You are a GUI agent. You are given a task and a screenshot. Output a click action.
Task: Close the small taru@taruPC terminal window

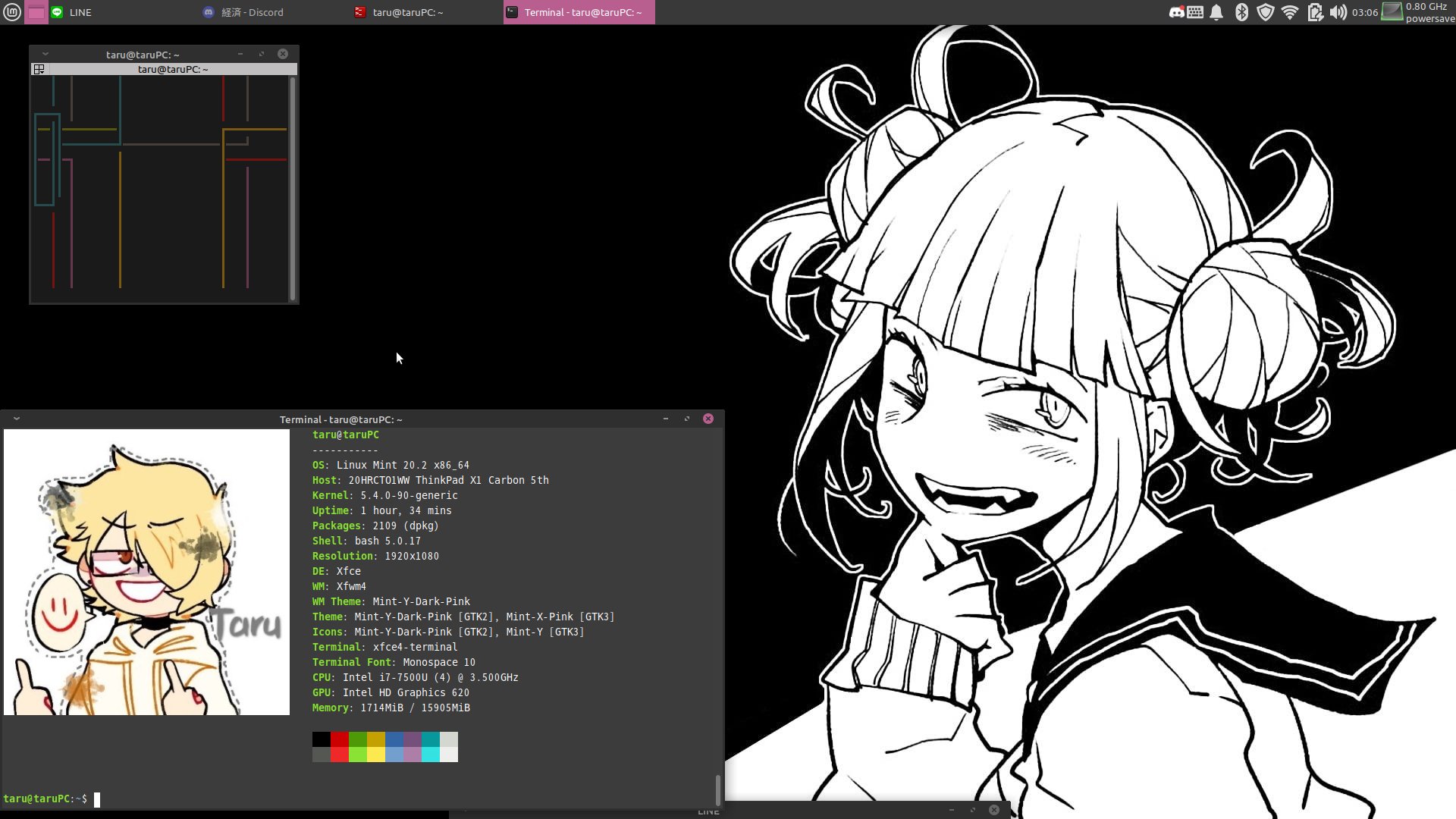coord(283,54)
